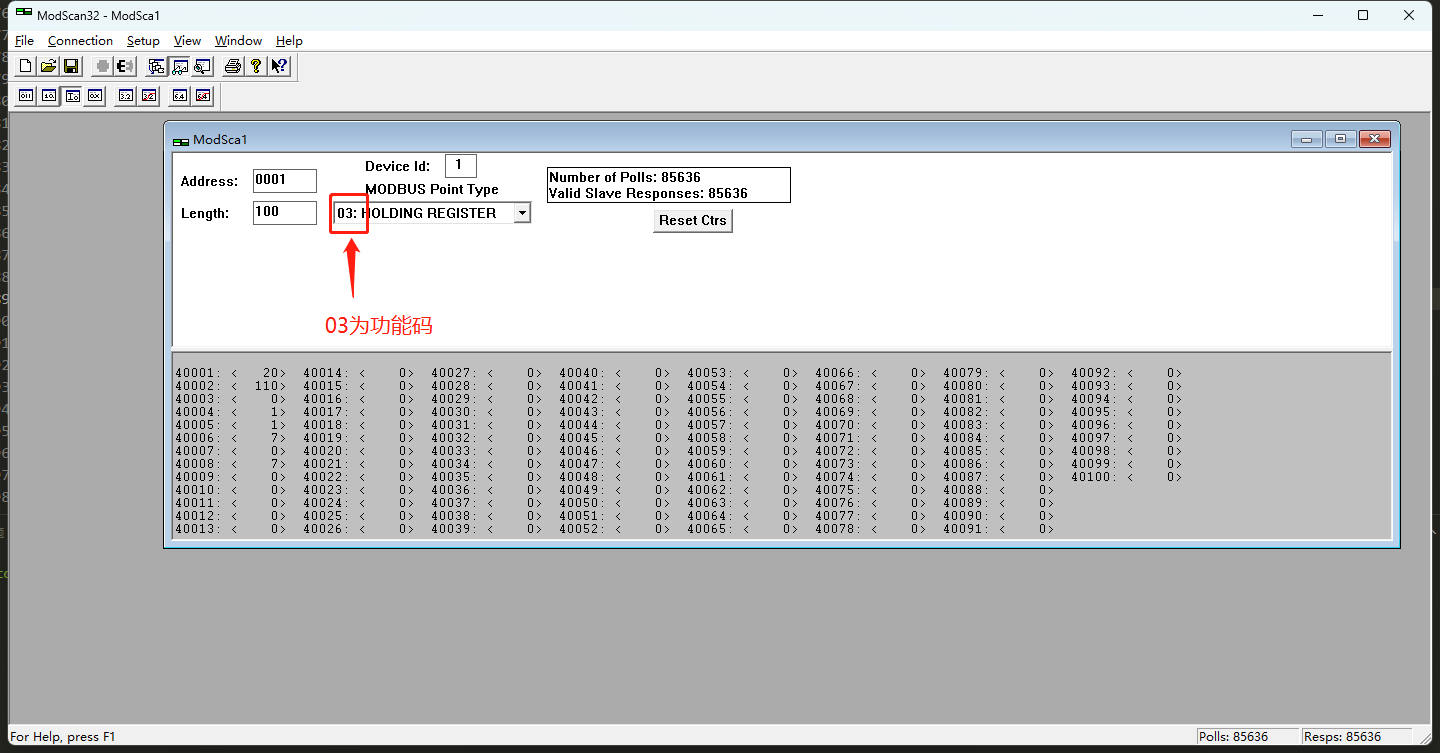The width and height of the screenshot is (1440, 753).
Task: Save the document with the floppy disk icon
Action: 71,66
